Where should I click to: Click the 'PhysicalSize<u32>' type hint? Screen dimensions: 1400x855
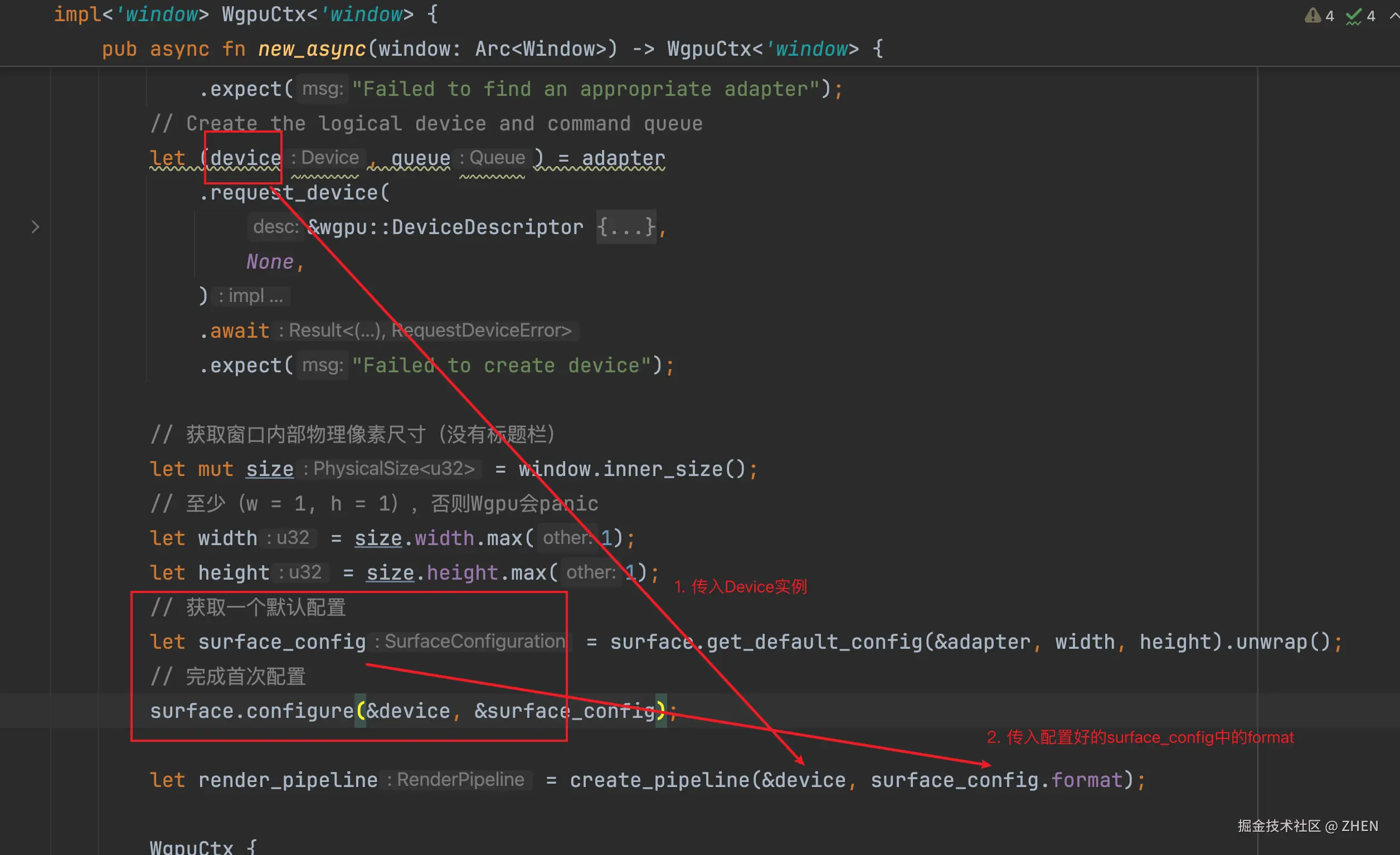pos(393,469)
